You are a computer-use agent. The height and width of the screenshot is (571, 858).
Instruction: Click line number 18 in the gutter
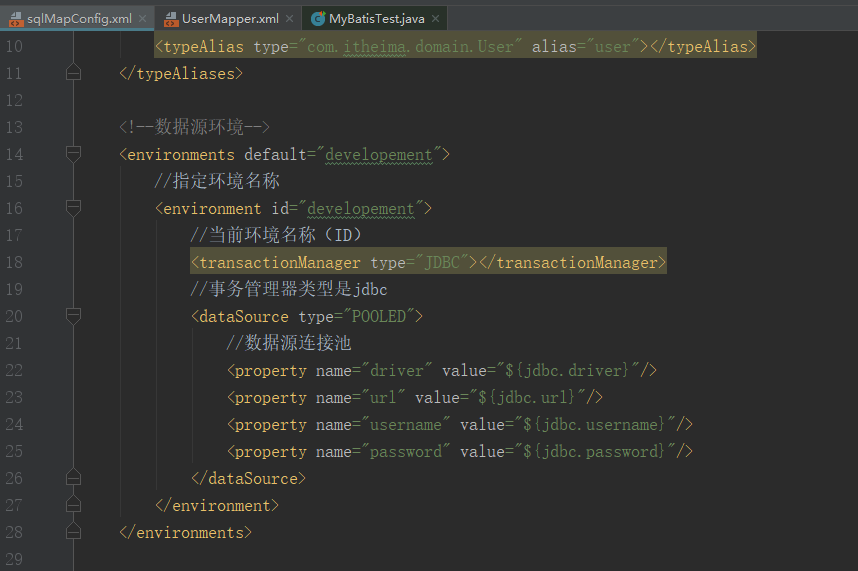[14, 262]
